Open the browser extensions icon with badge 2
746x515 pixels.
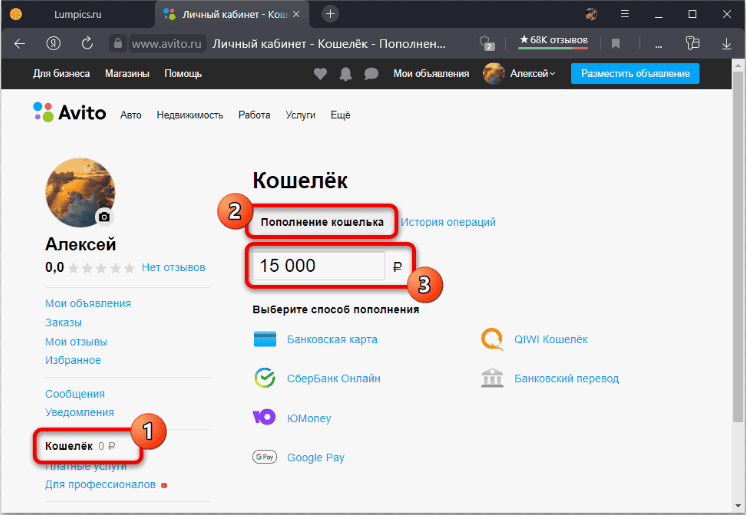[x=487, y=44]
